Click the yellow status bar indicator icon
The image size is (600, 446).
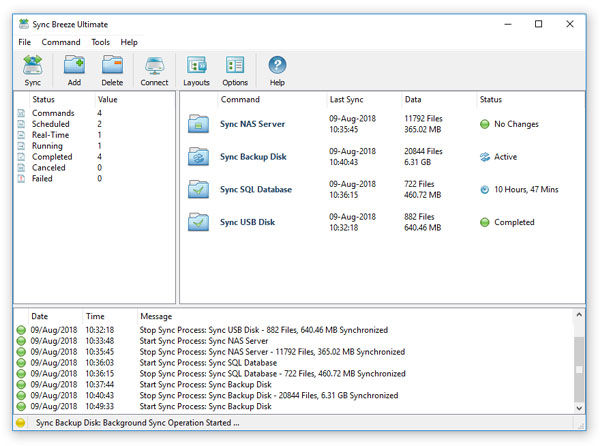[21, 423]
